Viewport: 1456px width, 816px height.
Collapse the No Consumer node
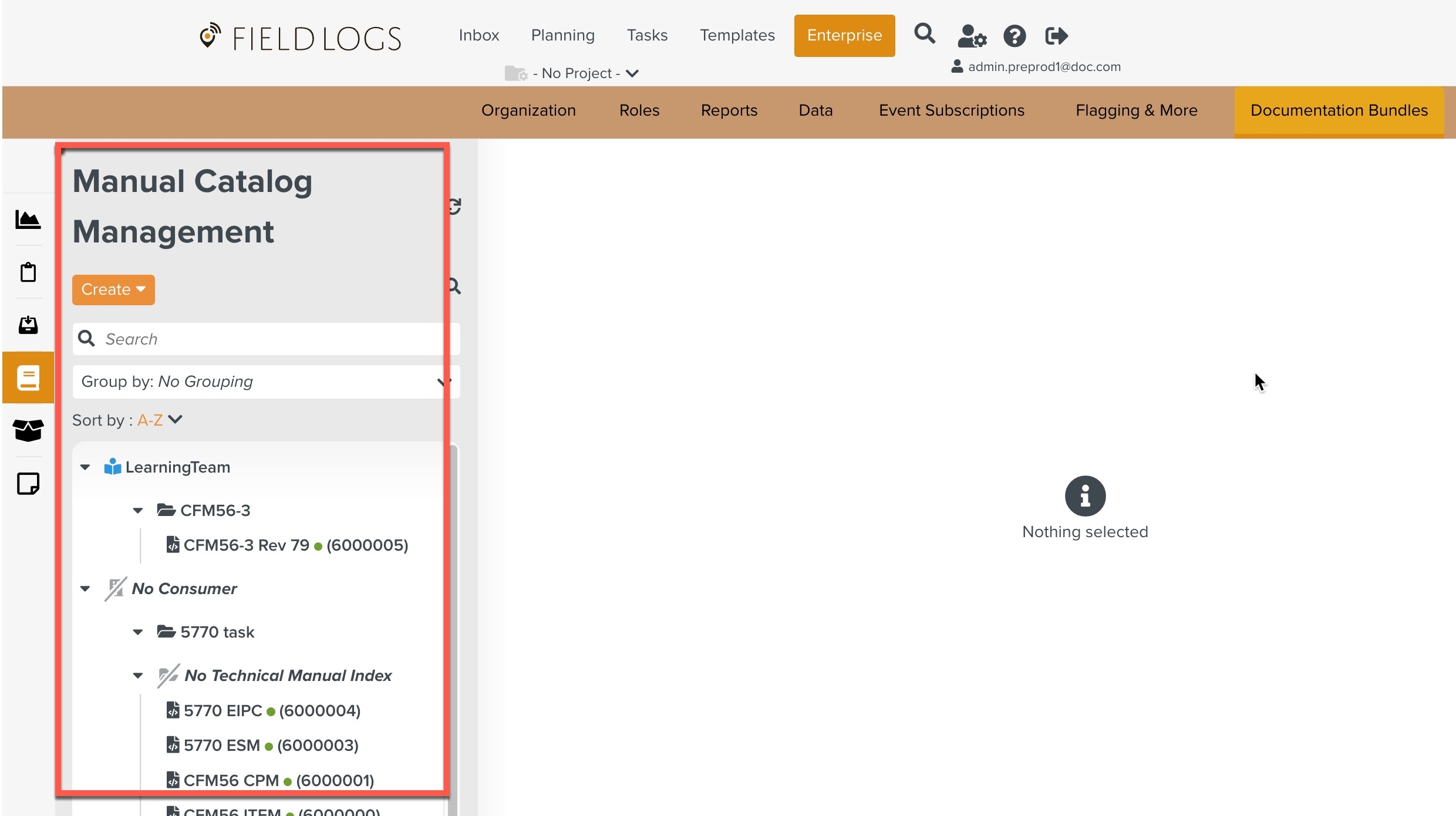85,589
